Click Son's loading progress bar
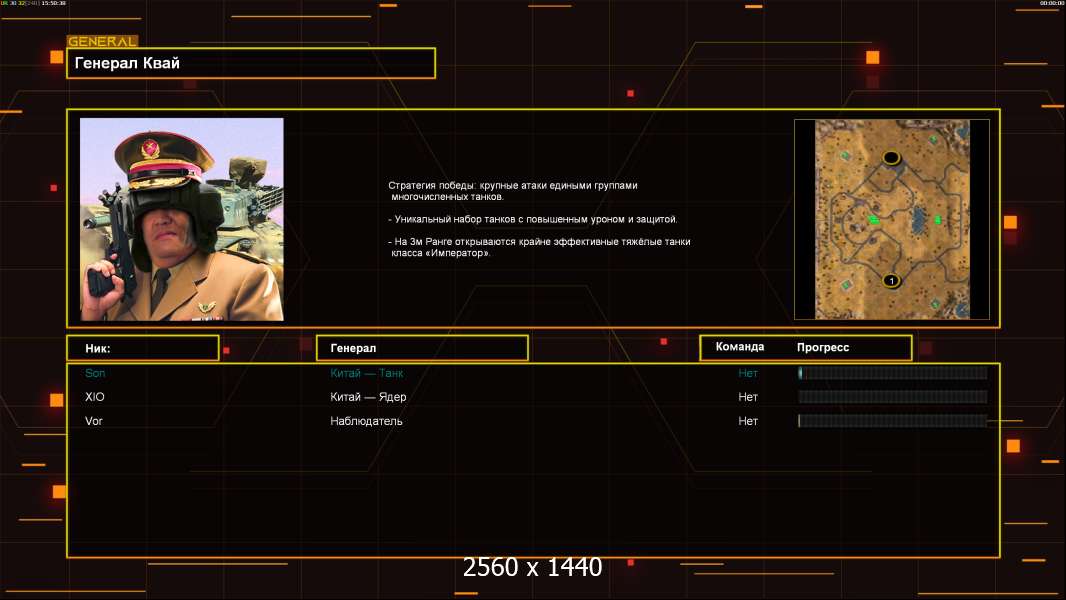The image size is (1066, 600). point(892,373)
